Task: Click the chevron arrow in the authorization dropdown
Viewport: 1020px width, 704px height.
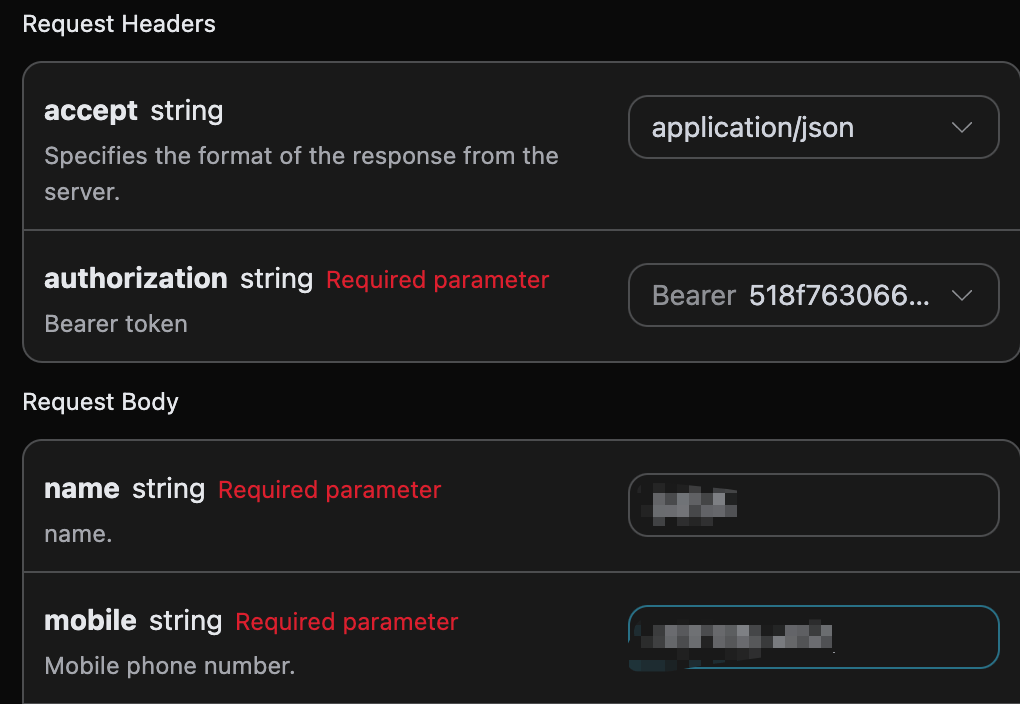Action: coord(962,296)
